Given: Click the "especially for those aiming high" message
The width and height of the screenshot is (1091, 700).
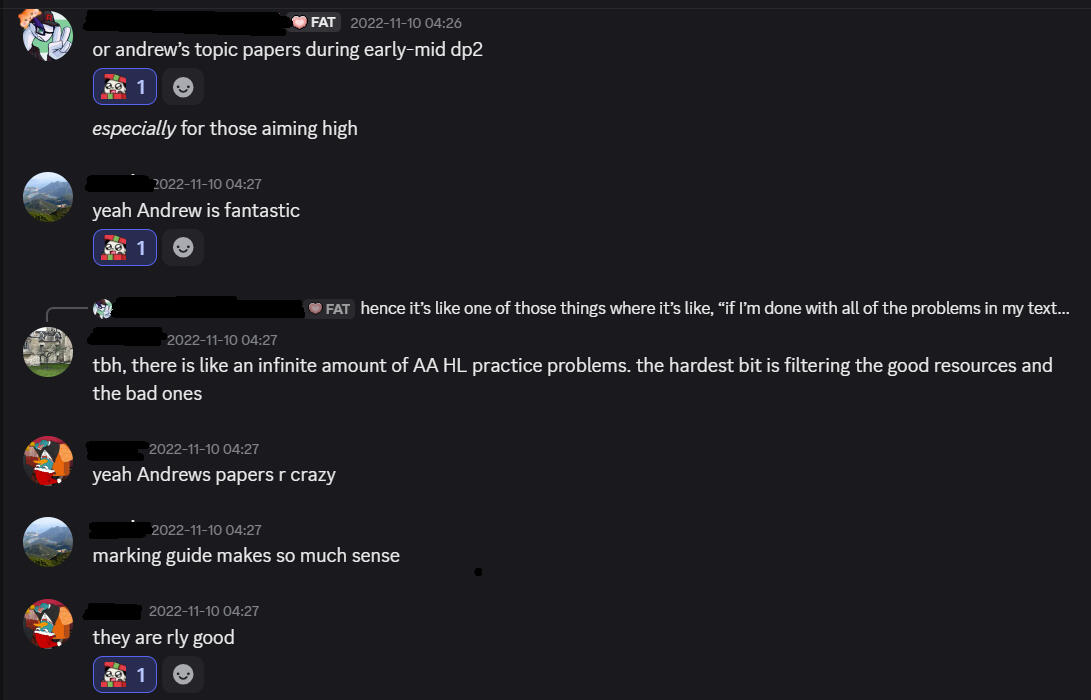Looking at the screenshot, I should [224, 128].
